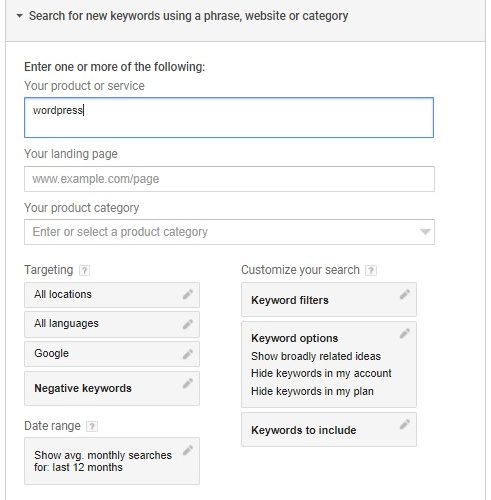Image resolution: width=491 pixels, height=500 pixels.
Task: Select Show avg. monthly searches box
Action: 112,461
